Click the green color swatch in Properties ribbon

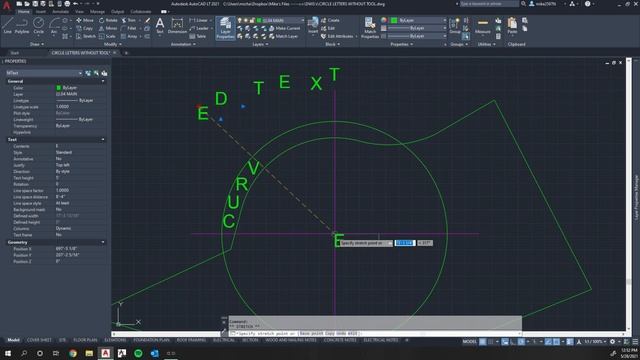pyautogui.click(x=394, y=20)
